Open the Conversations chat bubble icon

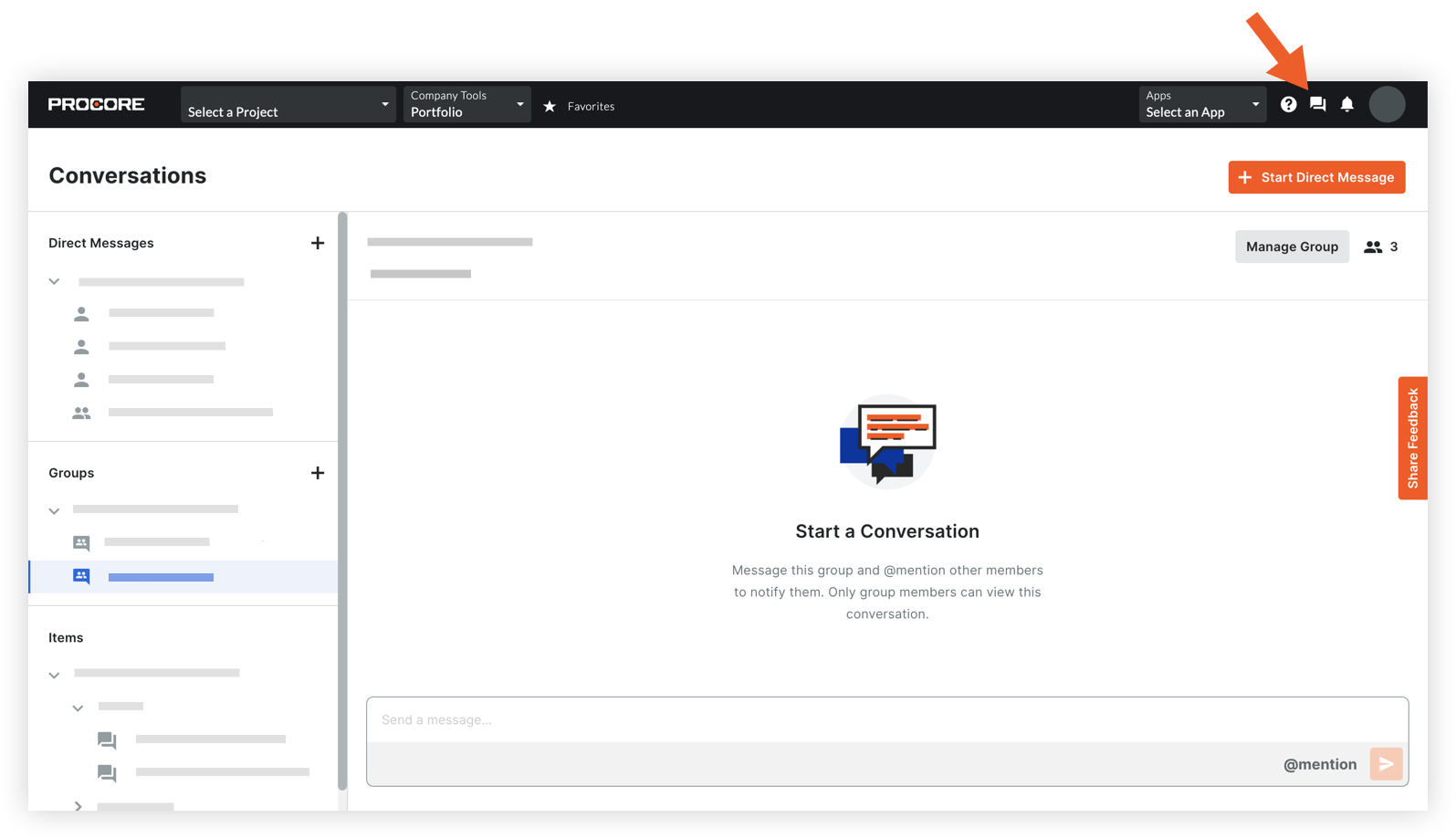point(1317,104)
